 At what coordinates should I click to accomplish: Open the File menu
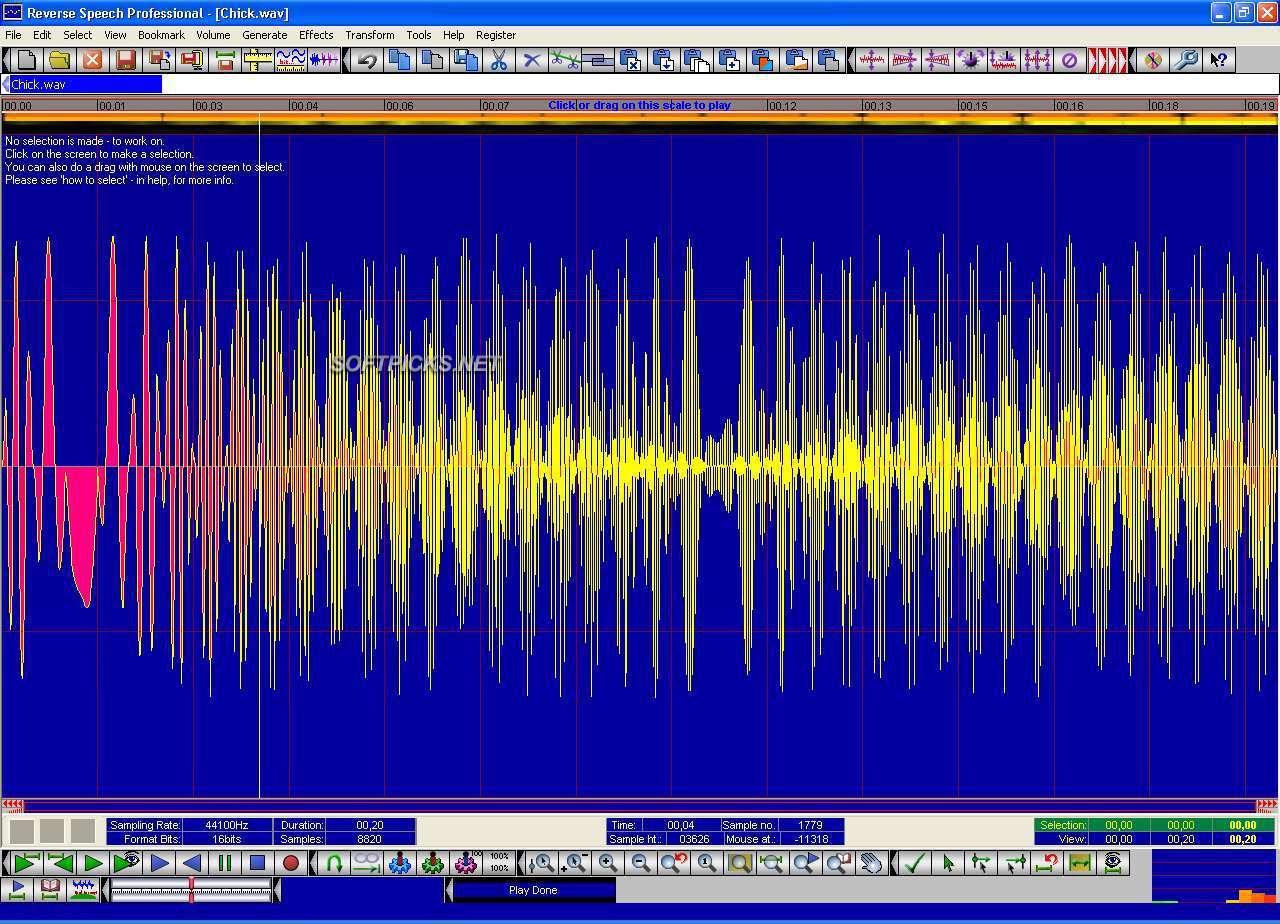(x=13, y=35)
